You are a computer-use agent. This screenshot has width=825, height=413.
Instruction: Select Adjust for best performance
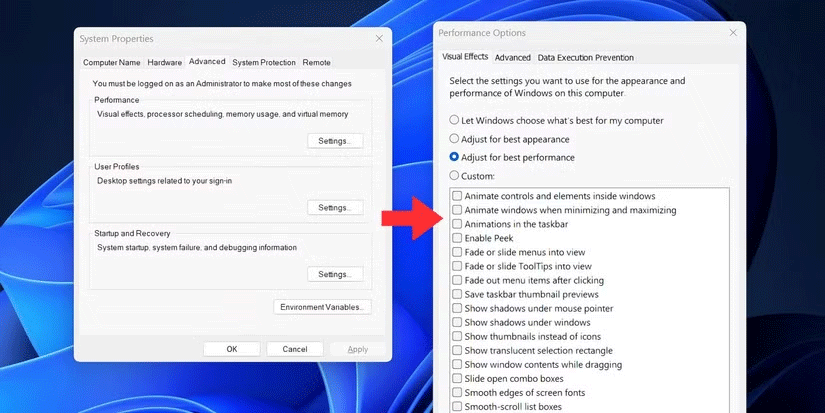point(512,157)
